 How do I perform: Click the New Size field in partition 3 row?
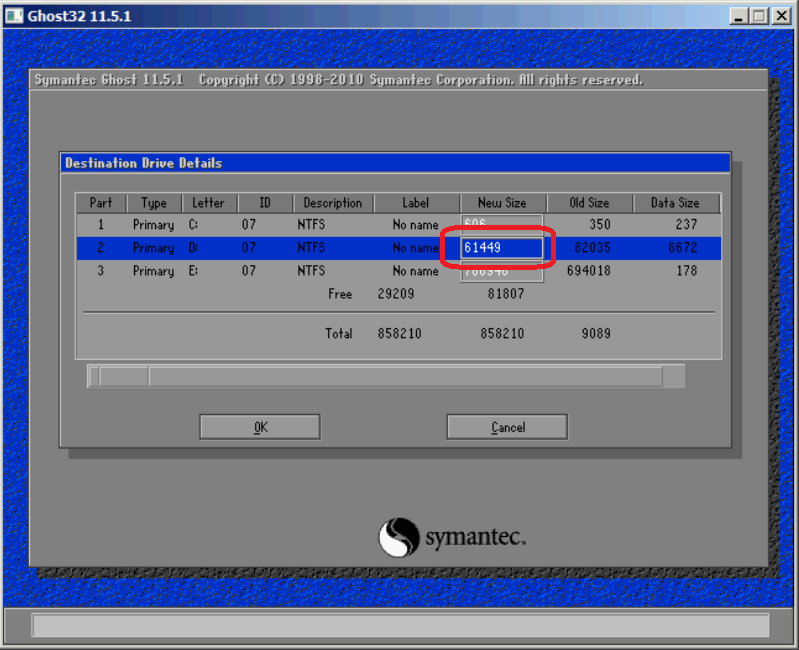pyautogui.click(x=502, y=272)
